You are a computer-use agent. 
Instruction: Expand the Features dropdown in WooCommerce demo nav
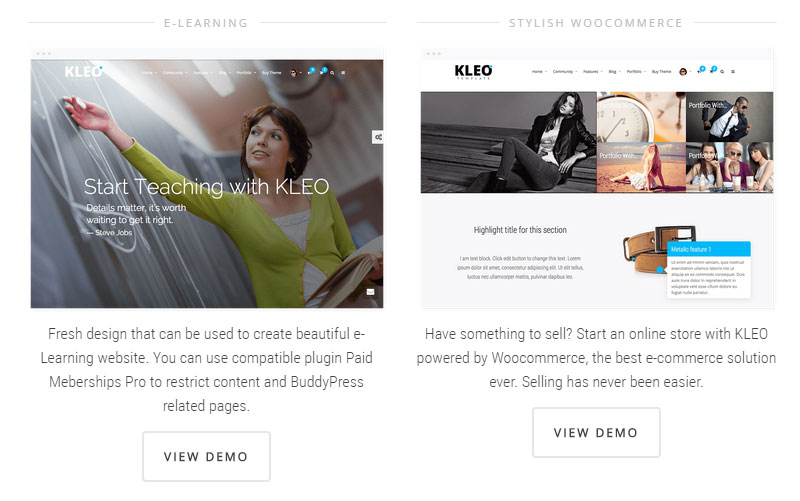(592, 71)
